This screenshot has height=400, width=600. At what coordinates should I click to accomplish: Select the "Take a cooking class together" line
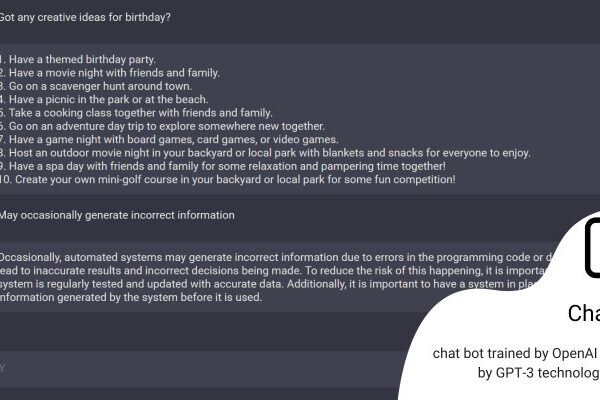point(136,113)
